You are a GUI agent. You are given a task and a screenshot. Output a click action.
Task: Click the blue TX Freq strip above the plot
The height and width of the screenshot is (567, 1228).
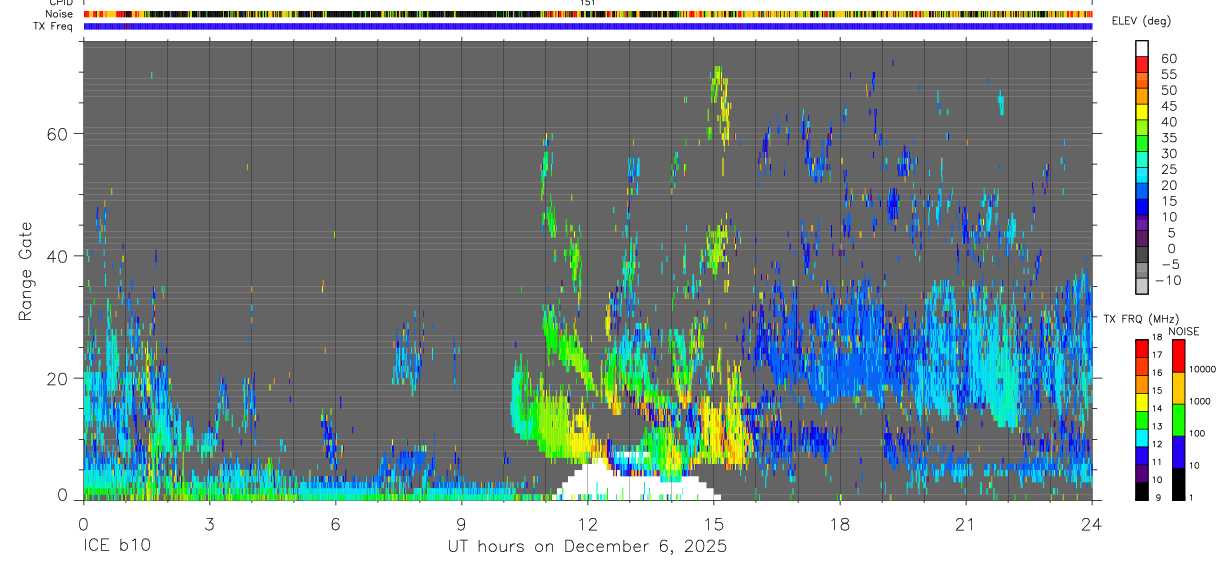[588, 26]
